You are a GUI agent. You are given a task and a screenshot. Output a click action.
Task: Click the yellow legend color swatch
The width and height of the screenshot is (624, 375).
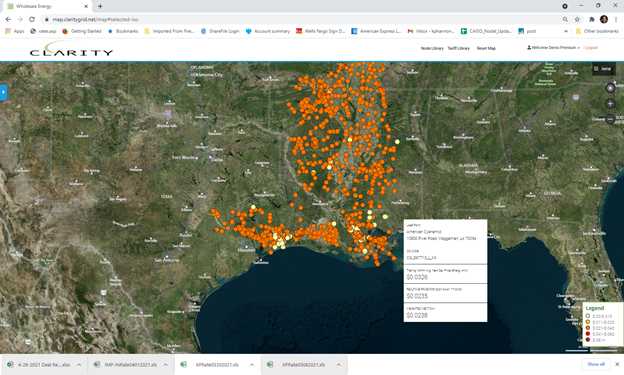pos(588,322)
